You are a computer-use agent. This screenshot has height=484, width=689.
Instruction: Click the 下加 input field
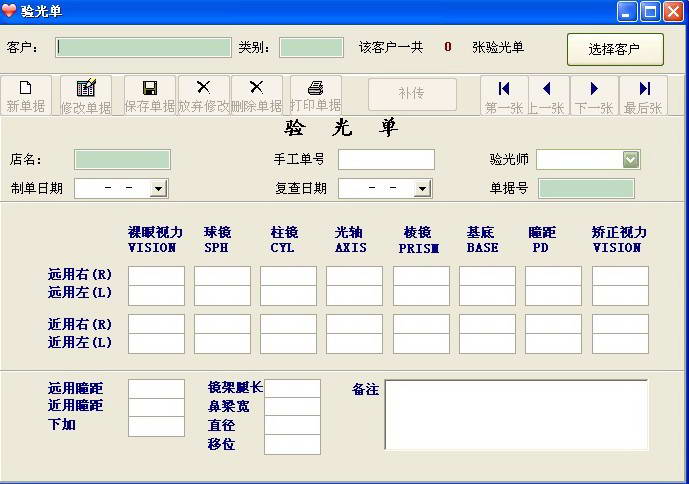(156, 426)
